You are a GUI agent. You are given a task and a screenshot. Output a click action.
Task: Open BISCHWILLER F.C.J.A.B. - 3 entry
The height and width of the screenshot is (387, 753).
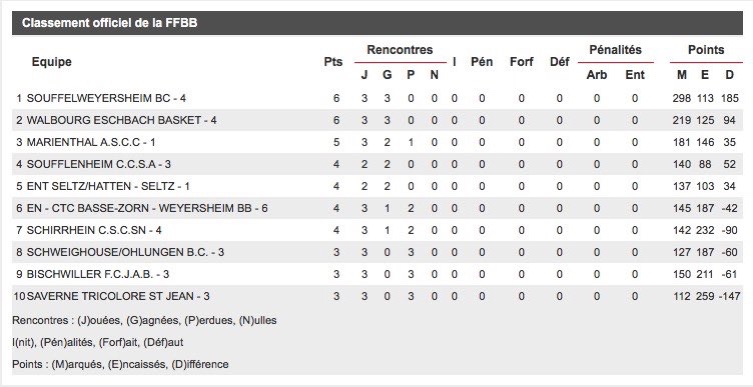[98, 274]
